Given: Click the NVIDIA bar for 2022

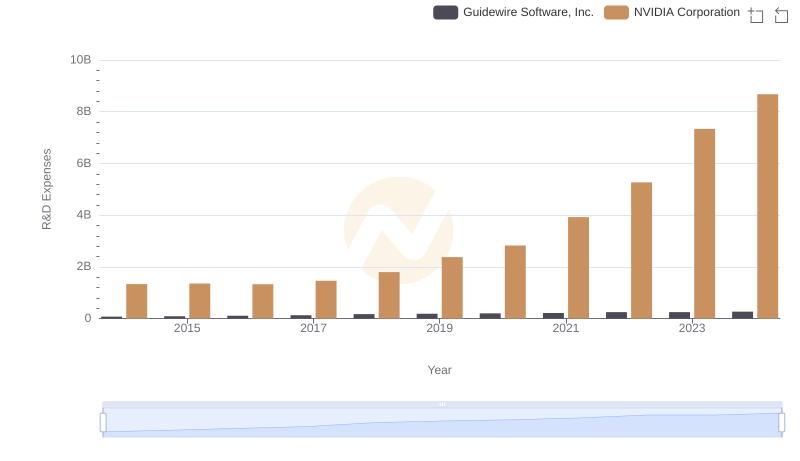Looking at the screenshot, I should pos(641,250).
